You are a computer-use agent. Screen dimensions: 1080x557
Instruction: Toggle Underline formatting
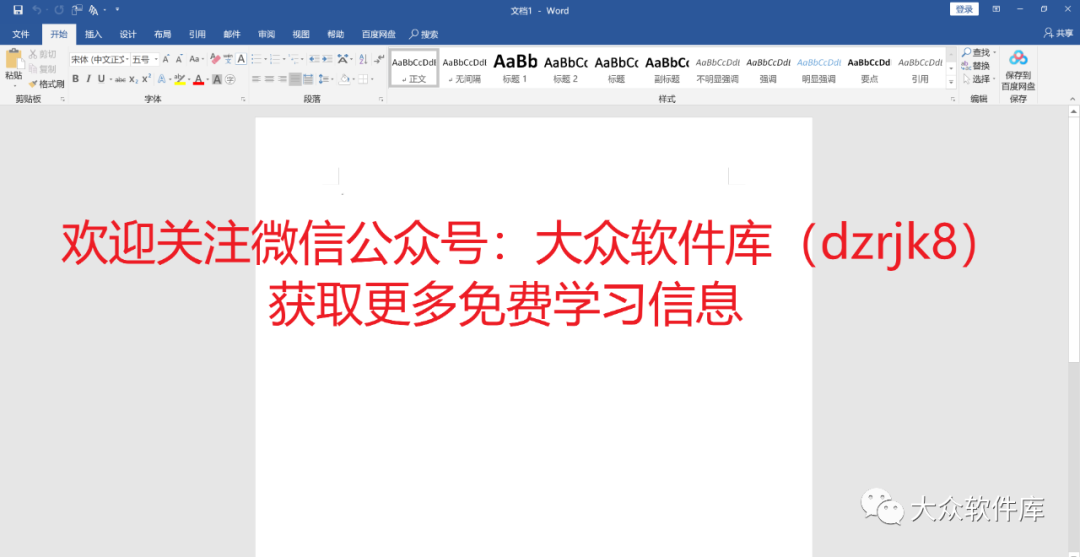101,78
